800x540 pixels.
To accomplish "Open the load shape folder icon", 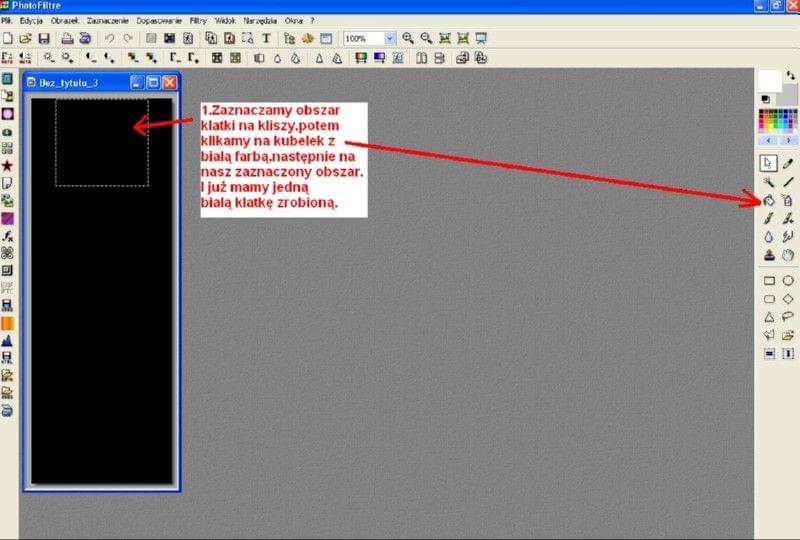I will [x=788, y=335].
